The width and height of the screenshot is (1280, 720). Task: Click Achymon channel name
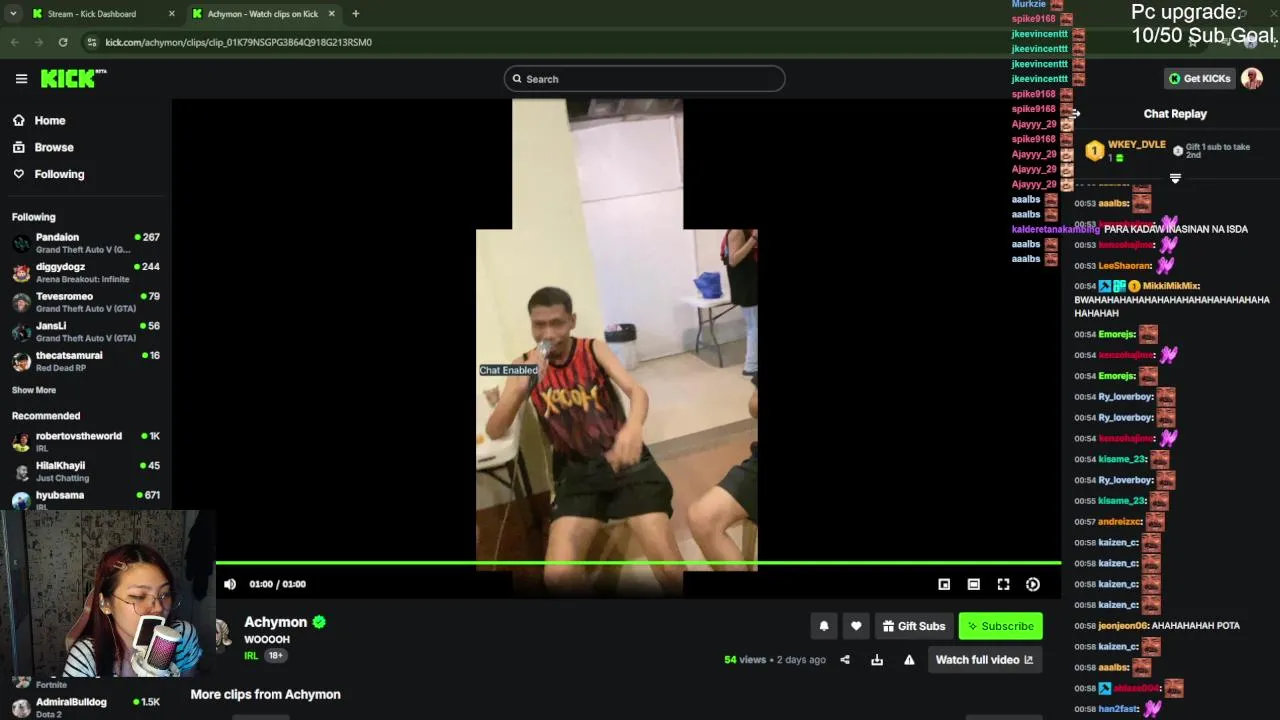pyautogui.click(x=275, y=622)
